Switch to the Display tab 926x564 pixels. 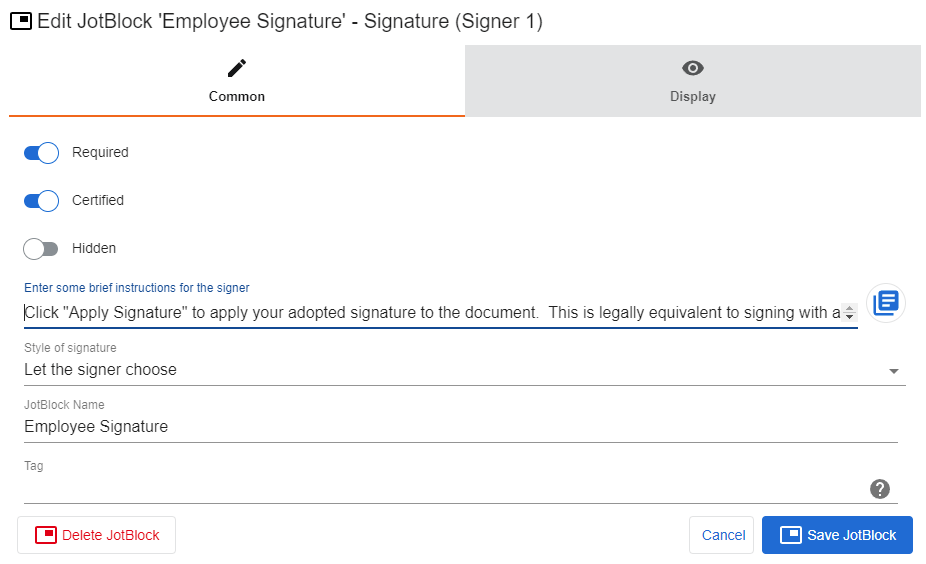pos(693,96)
